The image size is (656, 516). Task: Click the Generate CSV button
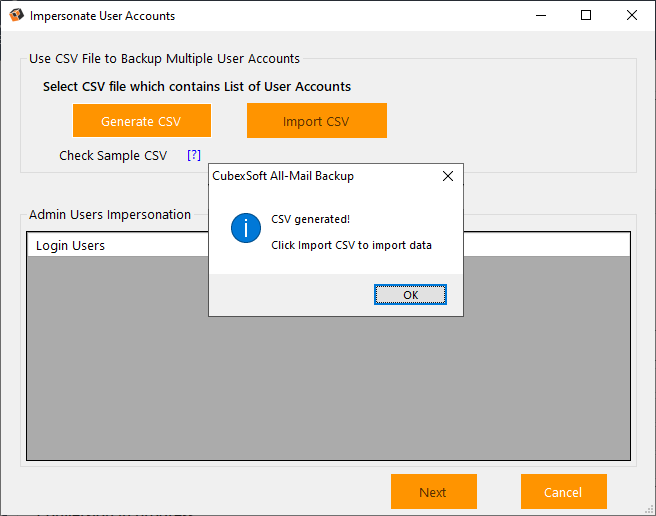(x=142, y=121)
